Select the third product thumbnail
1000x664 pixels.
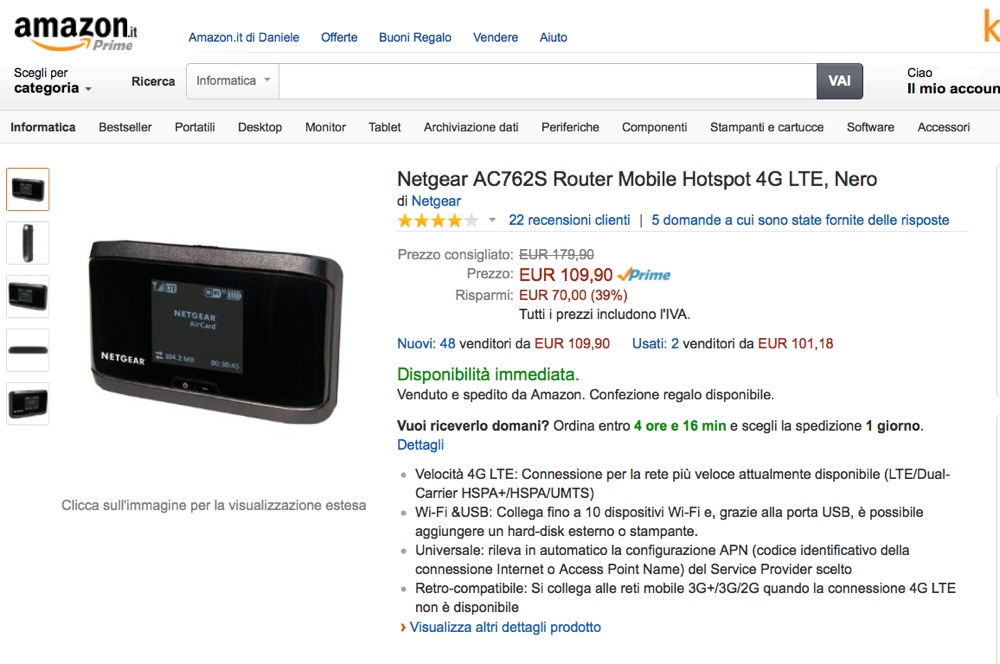[27, 297]
